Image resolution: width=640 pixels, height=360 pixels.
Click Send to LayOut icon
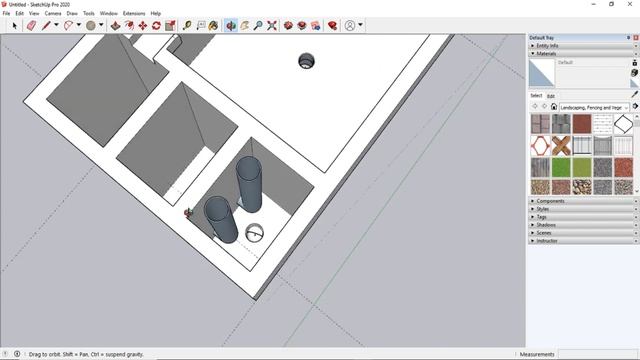click(316, 25)
